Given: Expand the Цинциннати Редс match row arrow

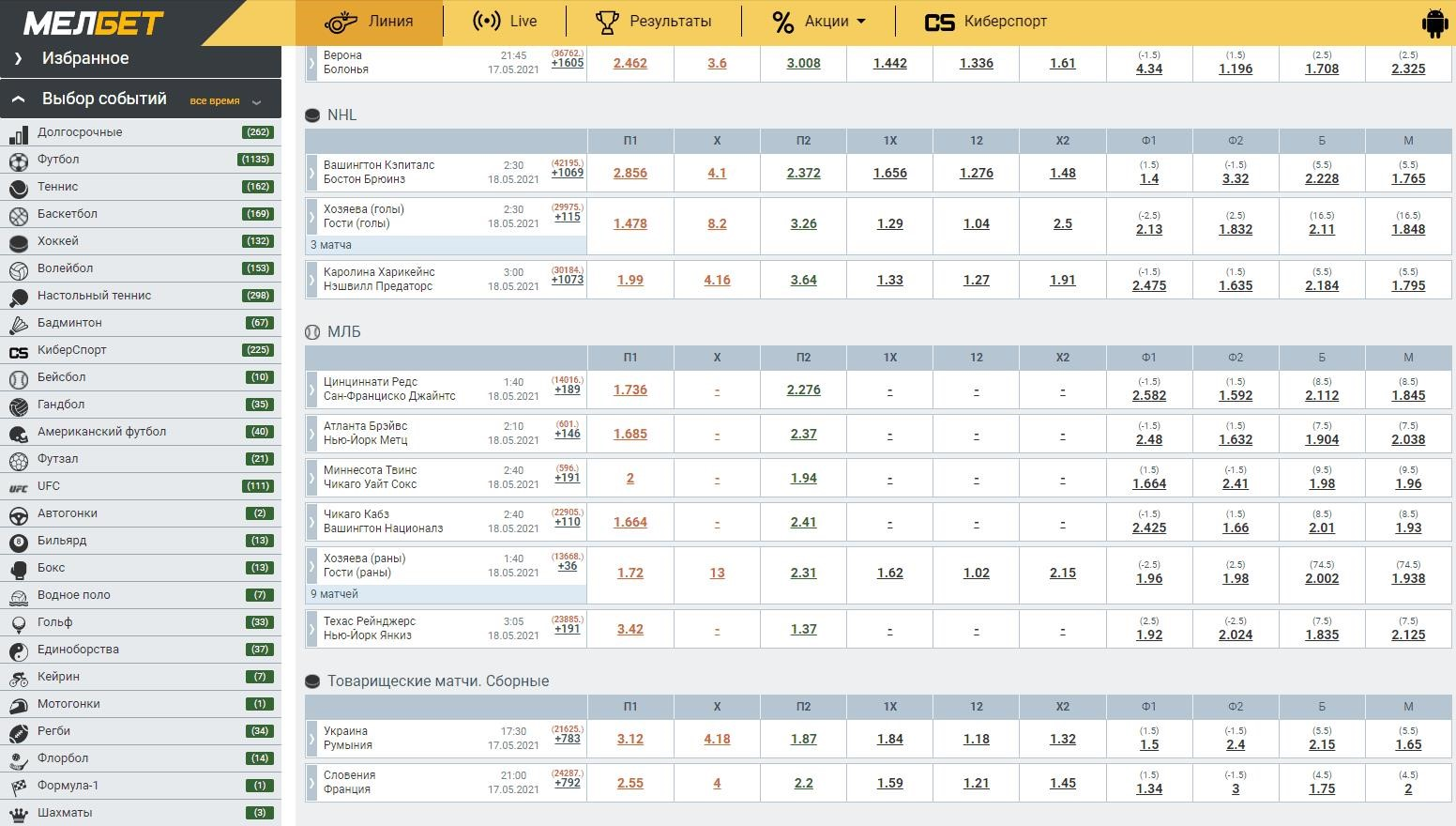Looking at the screenshot, I should click(311, 390).
